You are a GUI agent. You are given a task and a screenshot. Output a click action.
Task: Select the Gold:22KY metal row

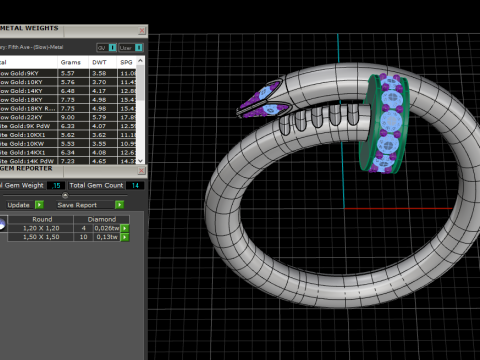pyautogui.click(x=29, y=117)
